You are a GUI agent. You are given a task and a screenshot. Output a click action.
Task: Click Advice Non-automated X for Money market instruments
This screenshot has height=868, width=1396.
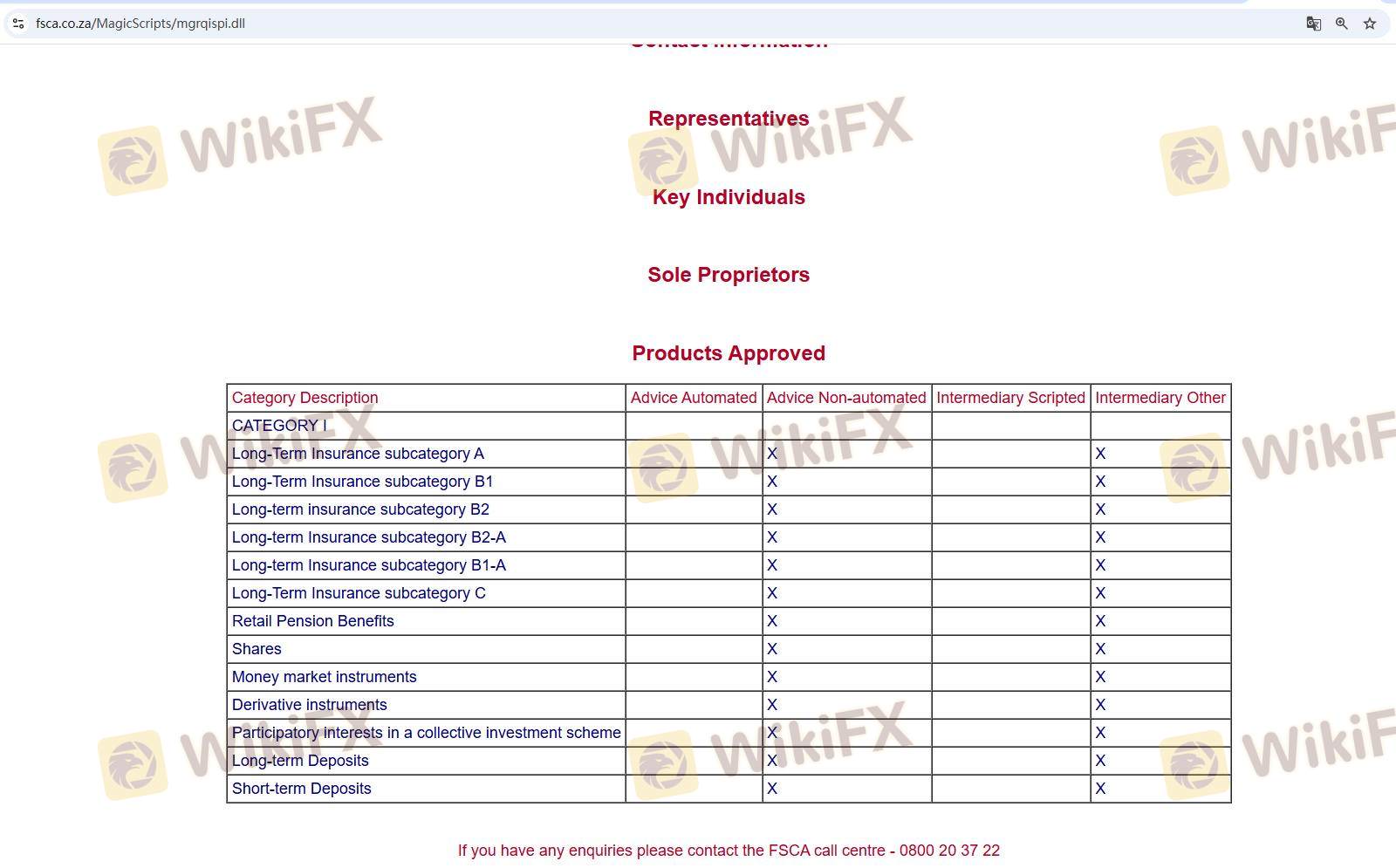(772, 677)
